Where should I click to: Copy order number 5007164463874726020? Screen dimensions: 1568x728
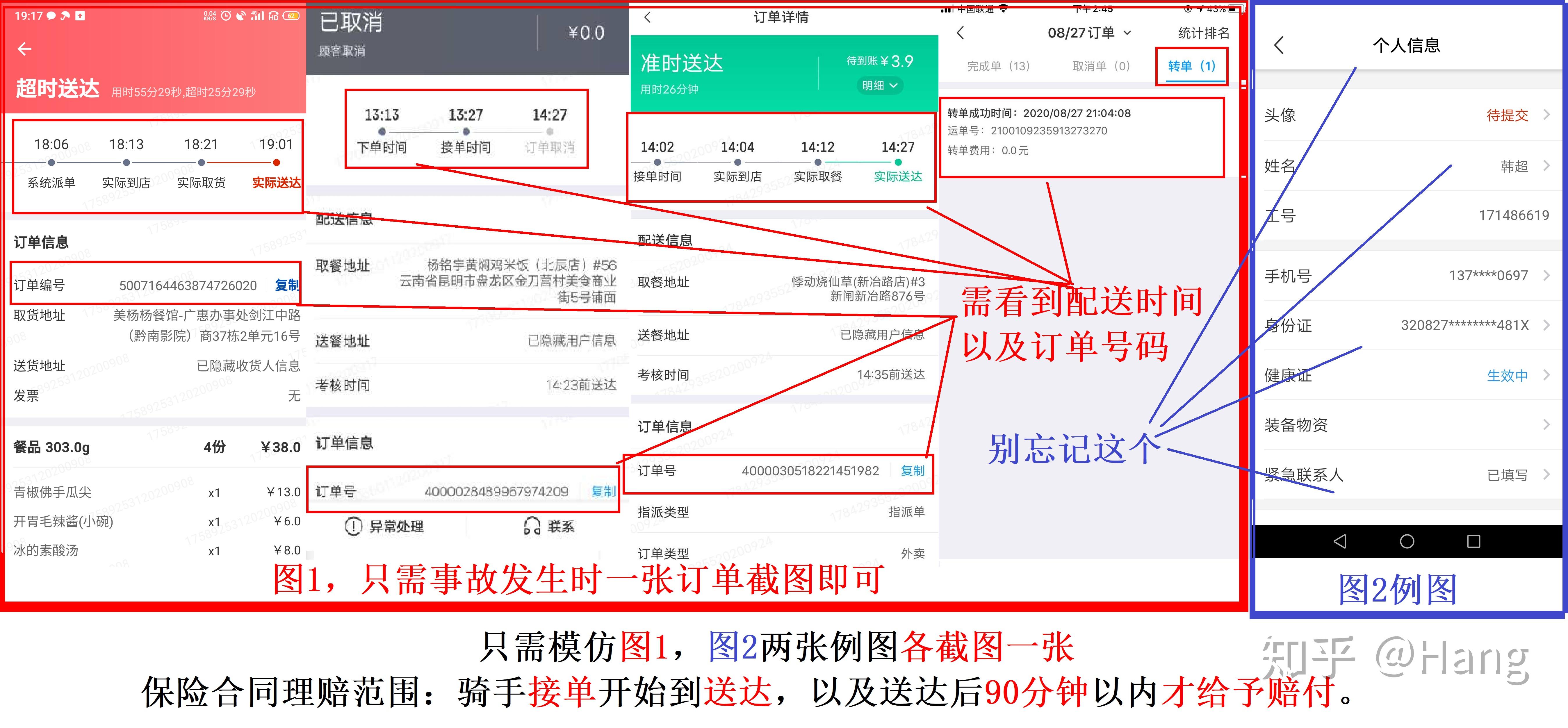point(287,285)
